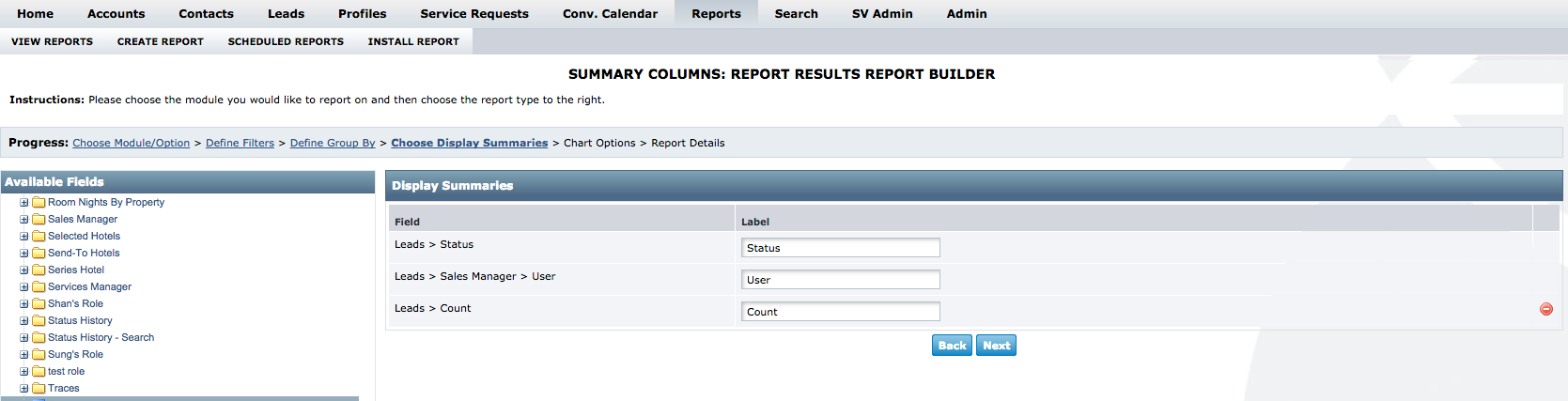Go back to Choose Module/Option step
Screen dimensions: 1568x401
(131, 143)
